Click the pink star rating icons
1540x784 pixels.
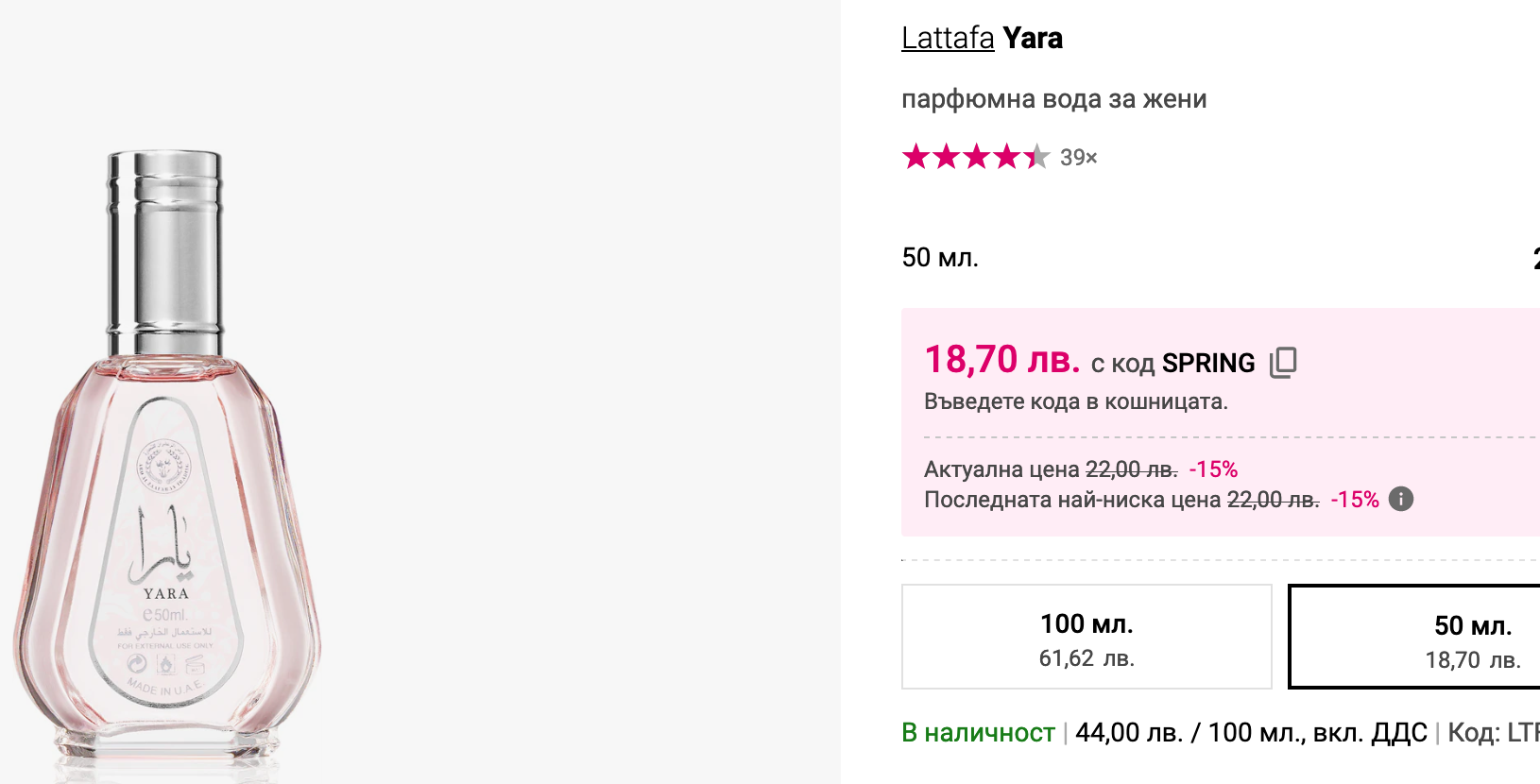[975, 157]
